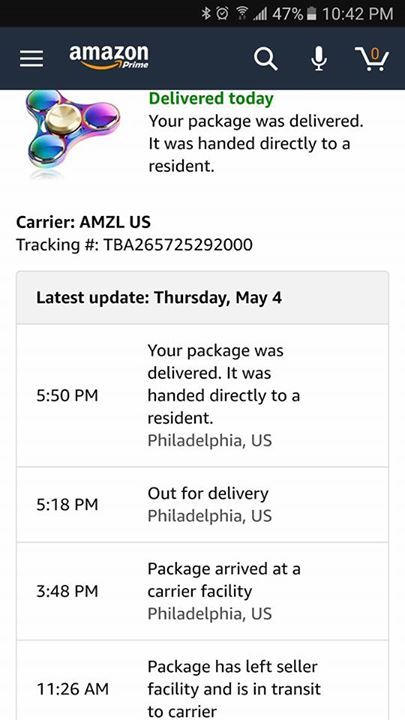Image resolution: width=405 pixels, height=720 pixels.
Task: Open the shopping cart icon
Action: point(372,59)
